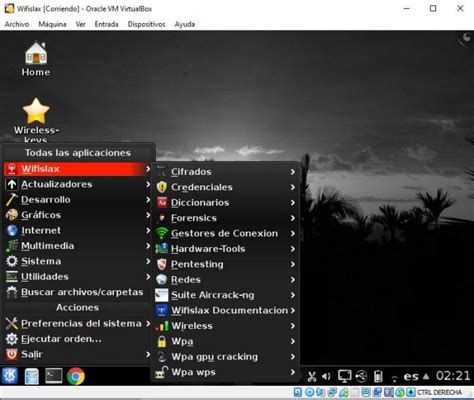Click the 'es' keyboard layout indicator
474x400 pixels.
[411, 377]
